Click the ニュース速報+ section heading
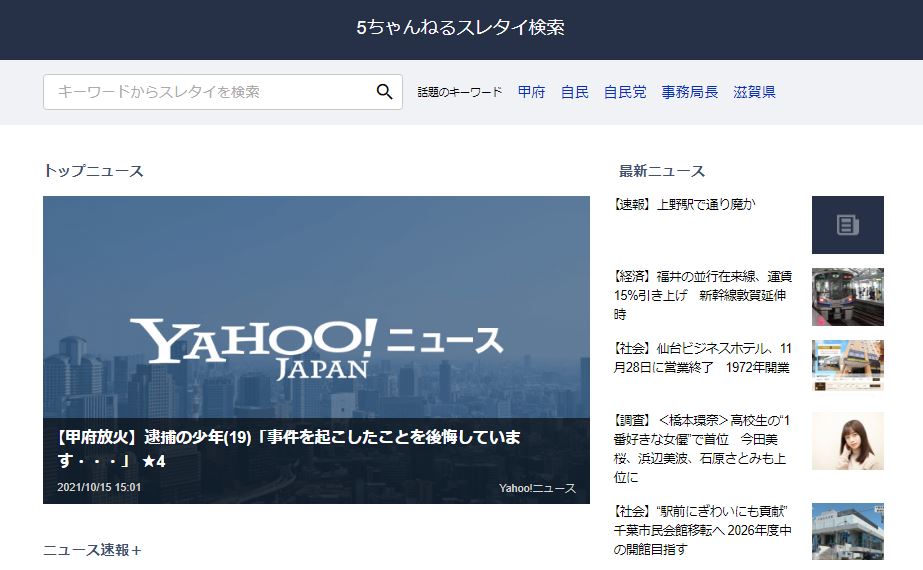Viewport: 923px width, 570px height. pos(92,550)
